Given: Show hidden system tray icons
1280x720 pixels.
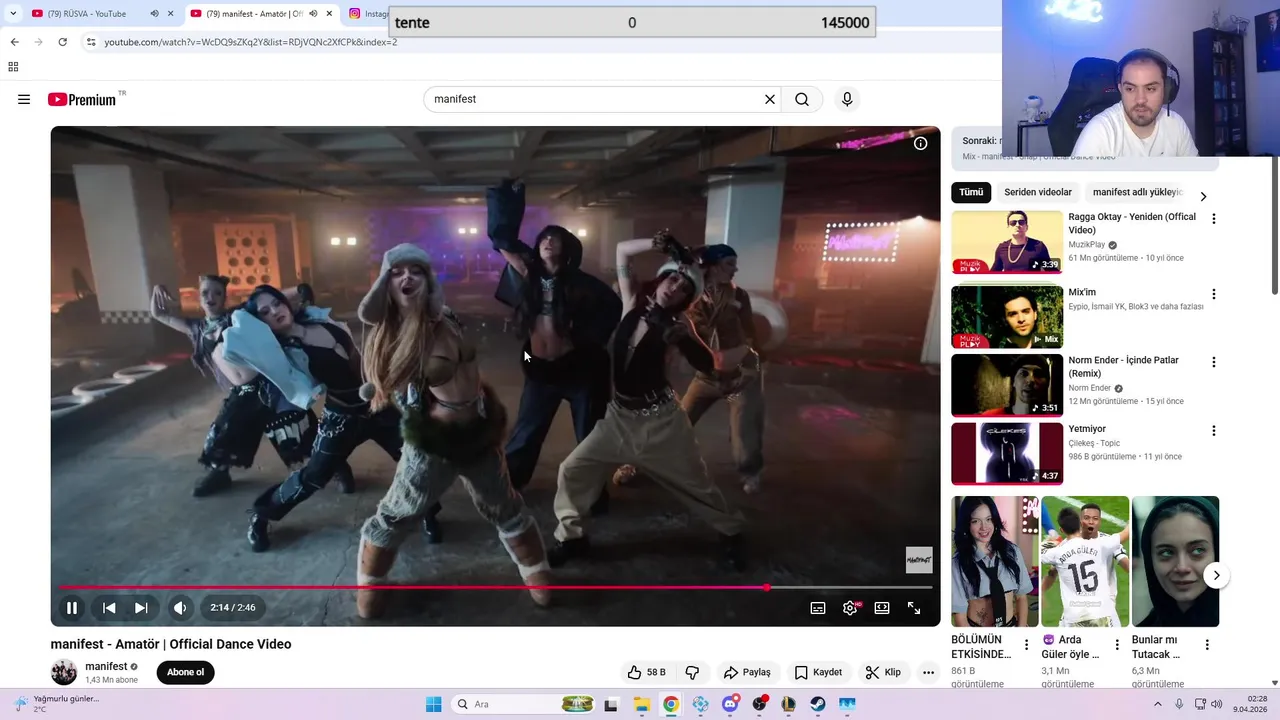Looking at the screenshot, I should (x=1158, y=704).
